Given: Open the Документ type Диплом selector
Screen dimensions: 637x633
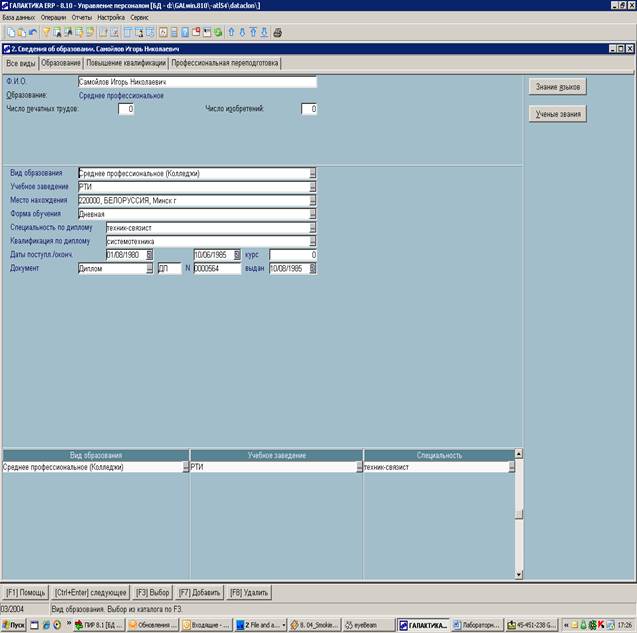Looking at the screenshot, I should pos(149,268).
